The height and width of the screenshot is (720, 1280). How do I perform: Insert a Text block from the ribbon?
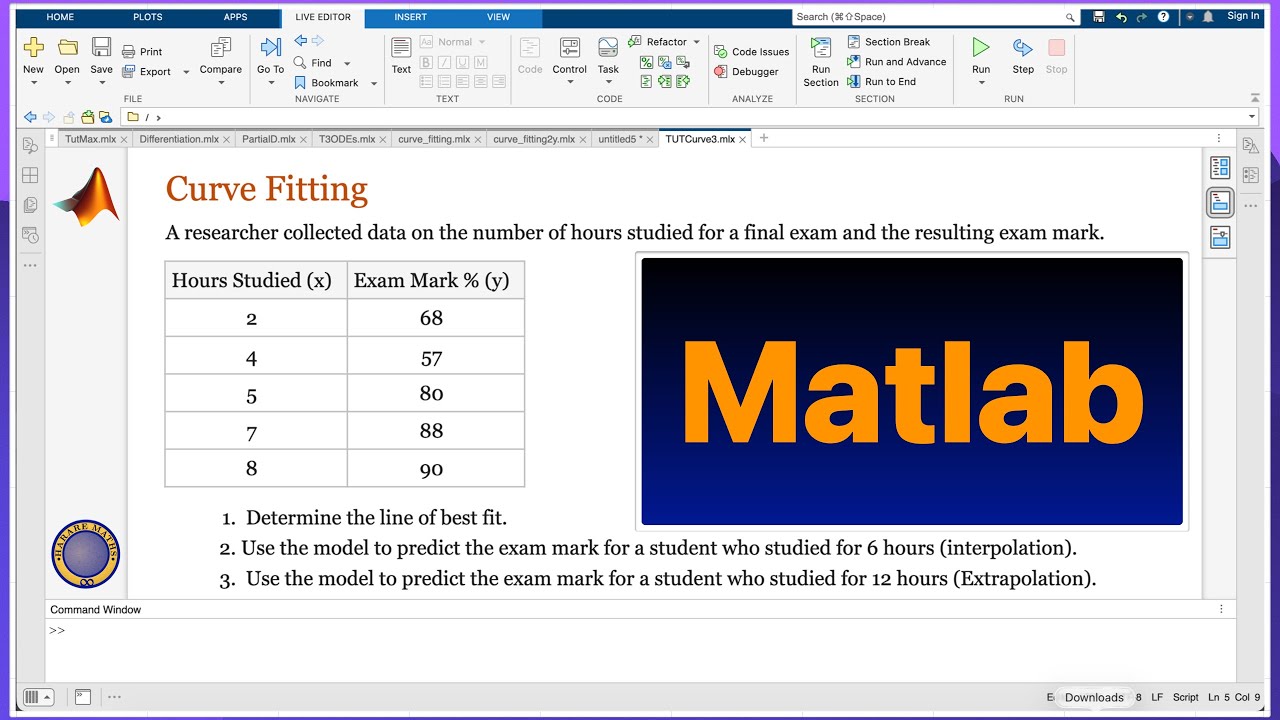(x=401, y=56)
